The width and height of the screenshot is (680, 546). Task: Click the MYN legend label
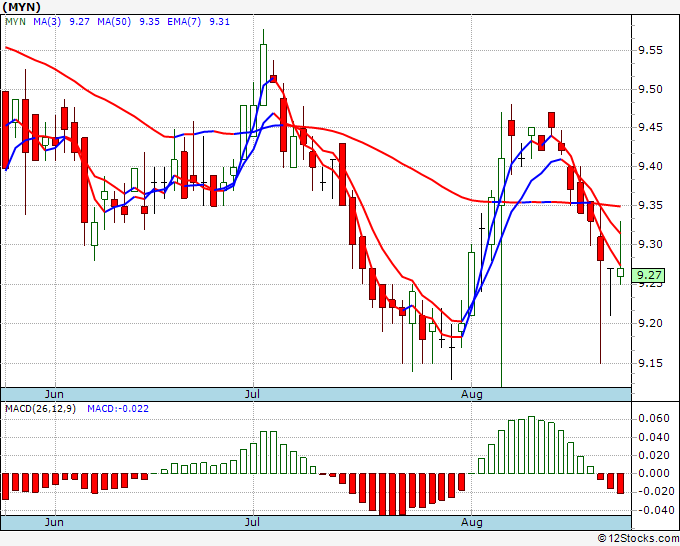pyautogui.click(x=15, y=21)
